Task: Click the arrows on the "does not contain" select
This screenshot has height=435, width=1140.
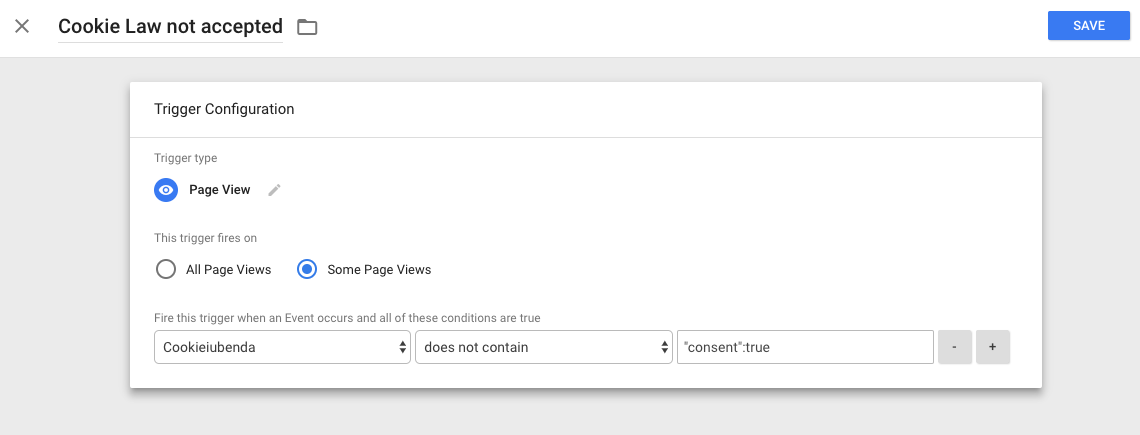Action: 664,347
